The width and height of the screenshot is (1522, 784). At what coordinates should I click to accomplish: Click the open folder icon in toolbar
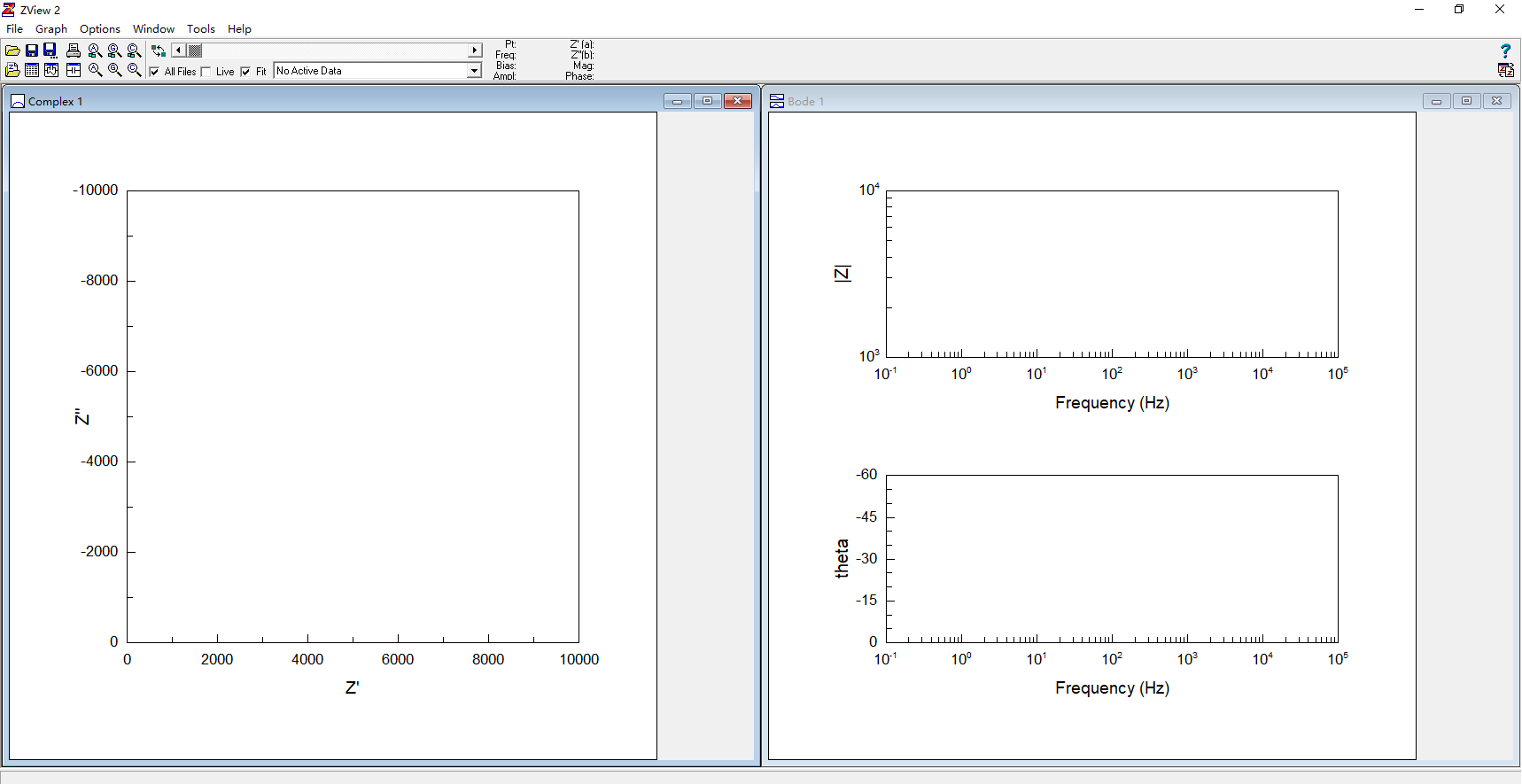click(x=12, y=50)
